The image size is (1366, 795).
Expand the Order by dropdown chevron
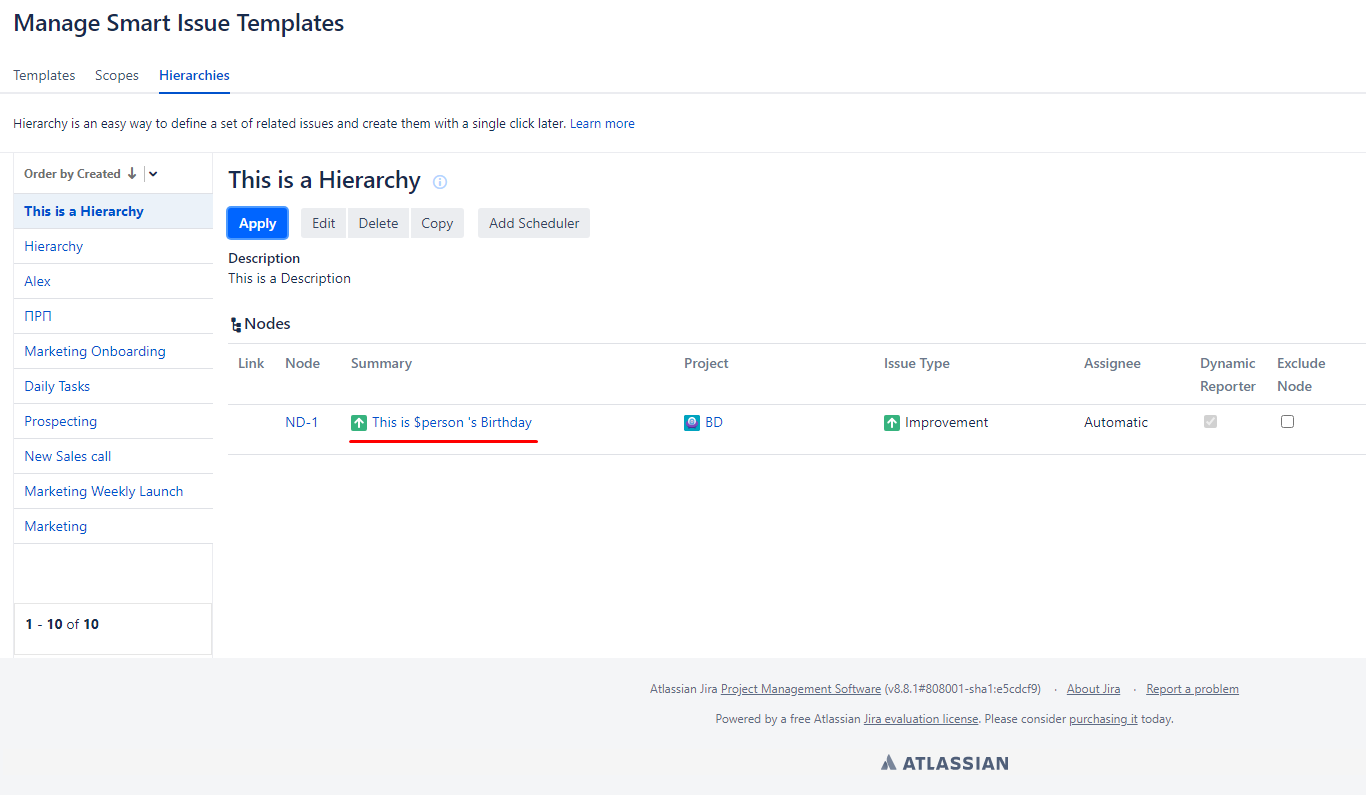153,174
